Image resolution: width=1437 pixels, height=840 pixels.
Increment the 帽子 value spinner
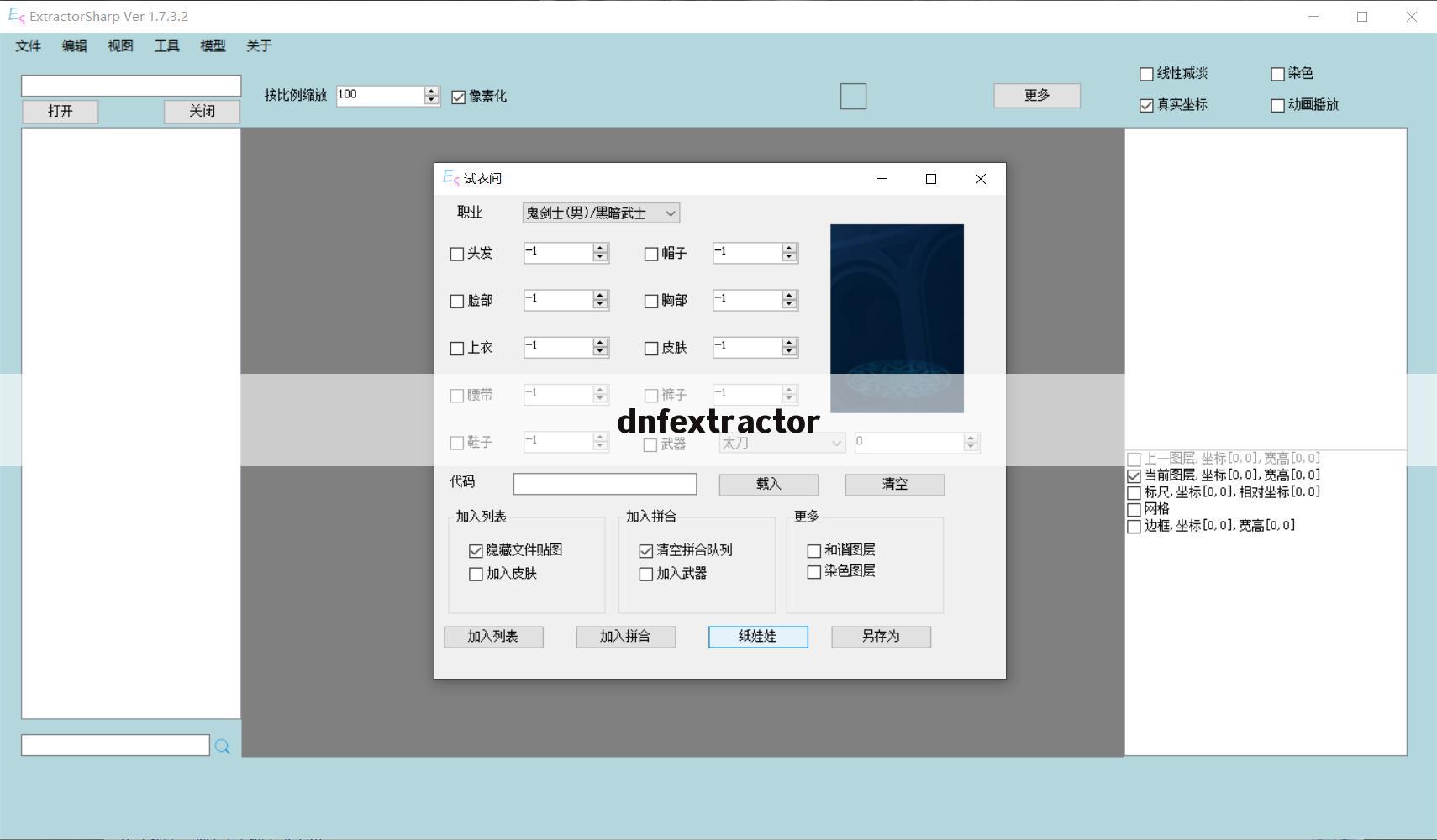788,249
